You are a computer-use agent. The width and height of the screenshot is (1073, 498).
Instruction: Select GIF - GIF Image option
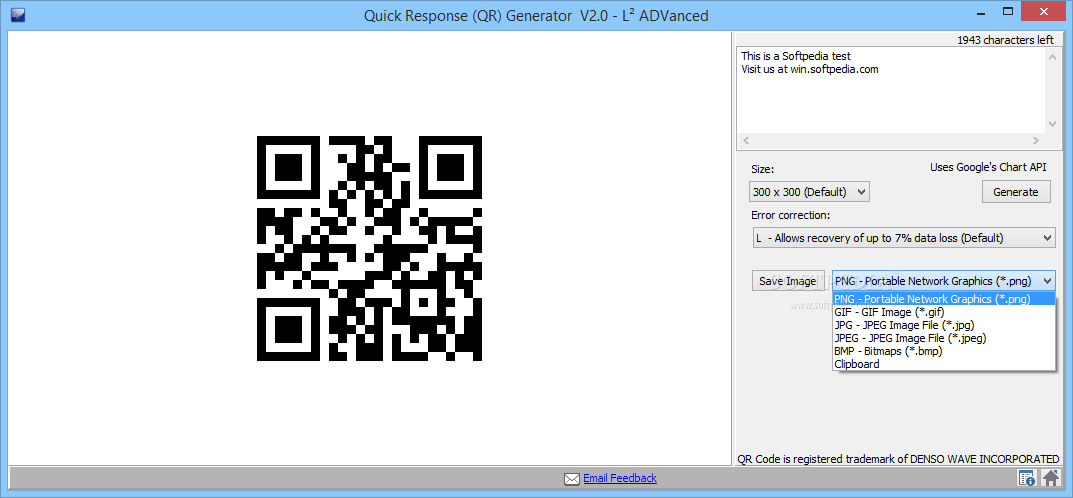coord(944,312)
